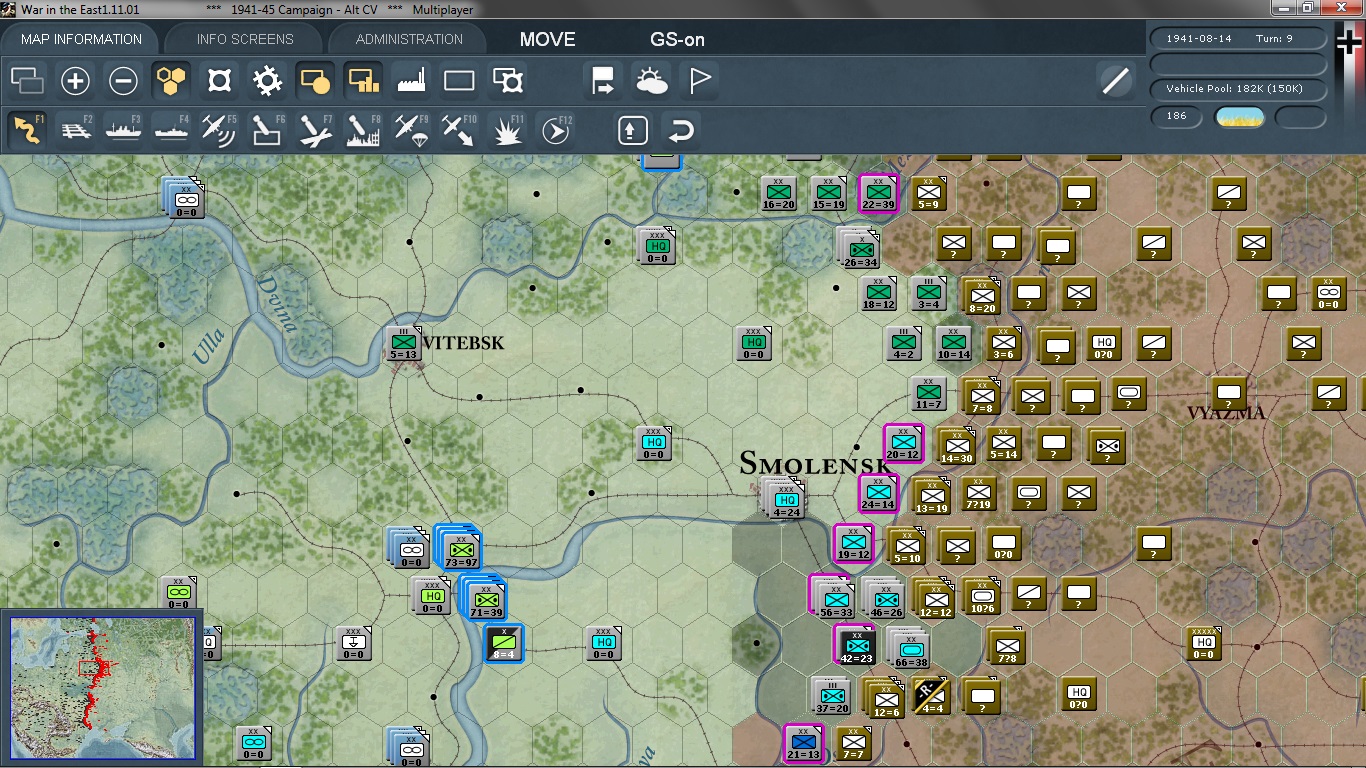Screen dimensions: 1366x768
Task: Select the F7 bomb airfield icon
Action: pyautogui.click(x=315, y=130)
